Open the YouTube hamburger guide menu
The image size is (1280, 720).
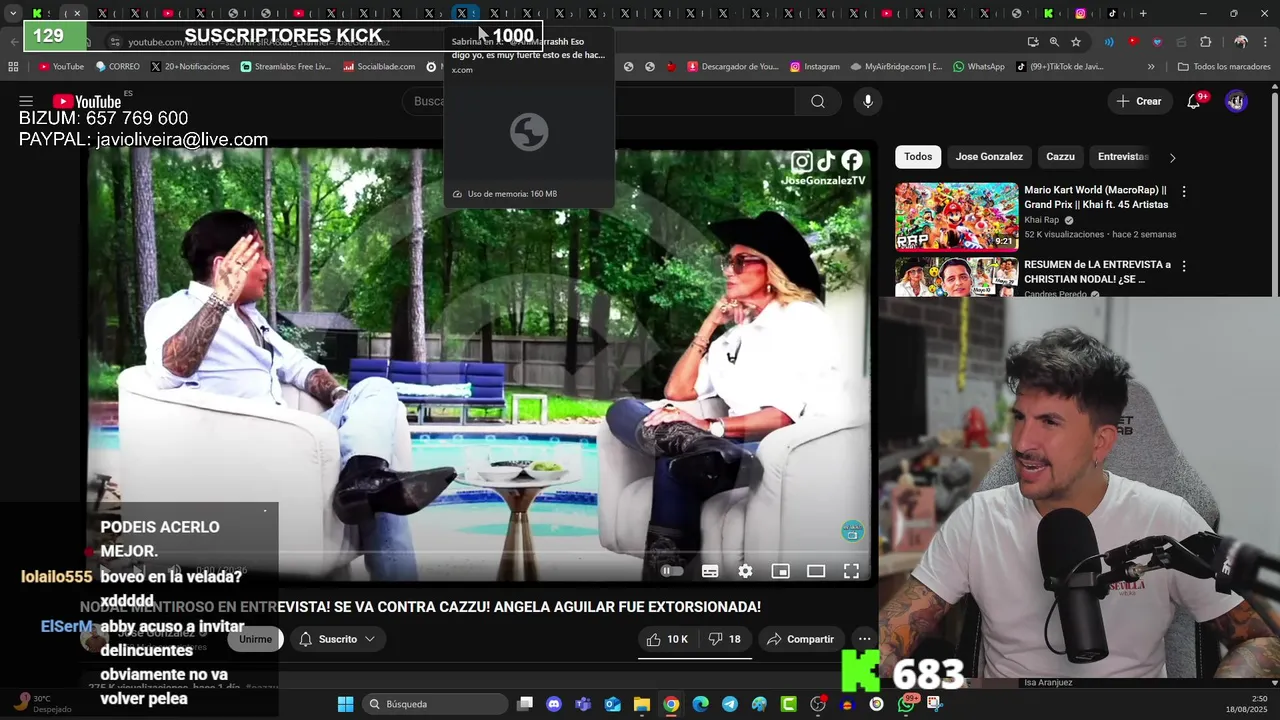[x=26, y=101]
